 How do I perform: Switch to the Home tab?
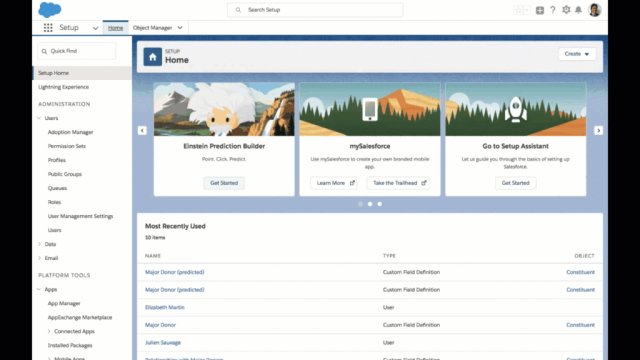(x=116, y=28)
